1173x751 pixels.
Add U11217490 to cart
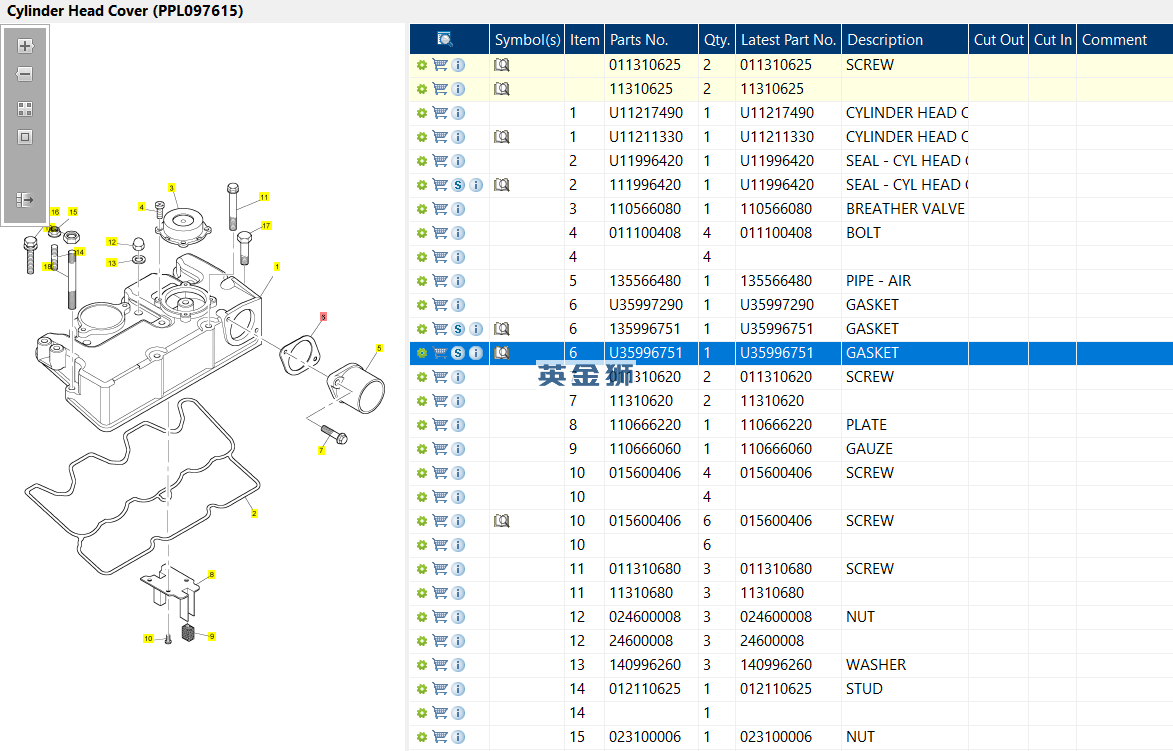[440, 113]
